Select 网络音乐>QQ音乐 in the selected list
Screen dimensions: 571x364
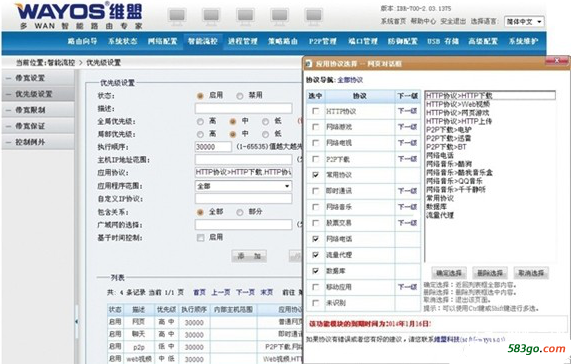[454, 181]
